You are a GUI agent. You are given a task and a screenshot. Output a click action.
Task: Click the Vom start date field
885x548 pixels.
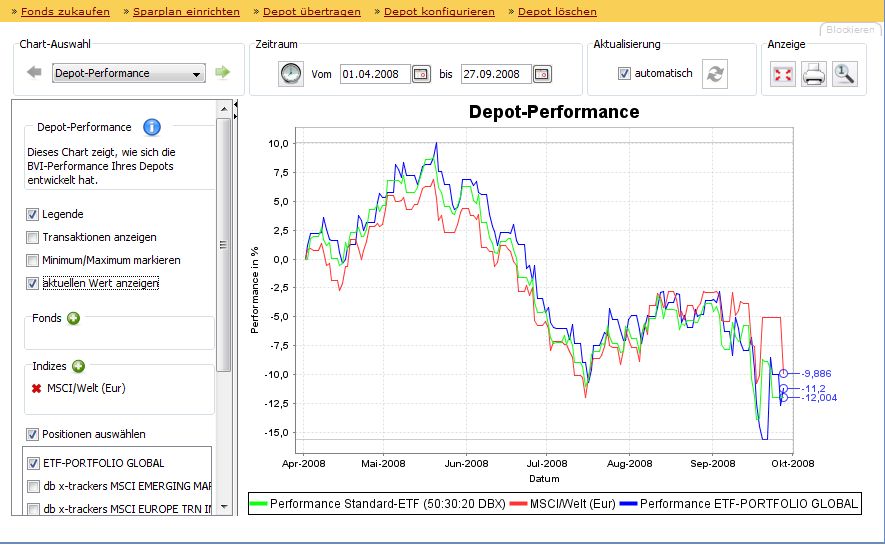tap(375, 74)
